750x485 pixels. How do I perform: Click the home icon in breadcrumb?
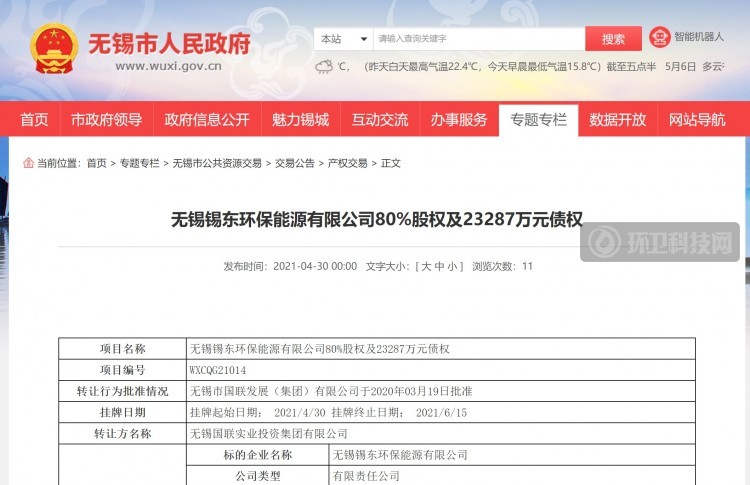[28, 163]
